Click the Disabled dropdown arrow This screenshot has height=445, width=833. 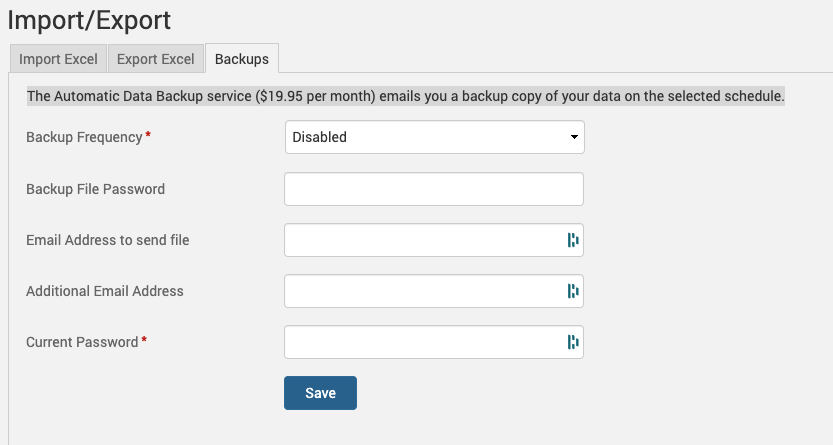[x=573, y=137]
